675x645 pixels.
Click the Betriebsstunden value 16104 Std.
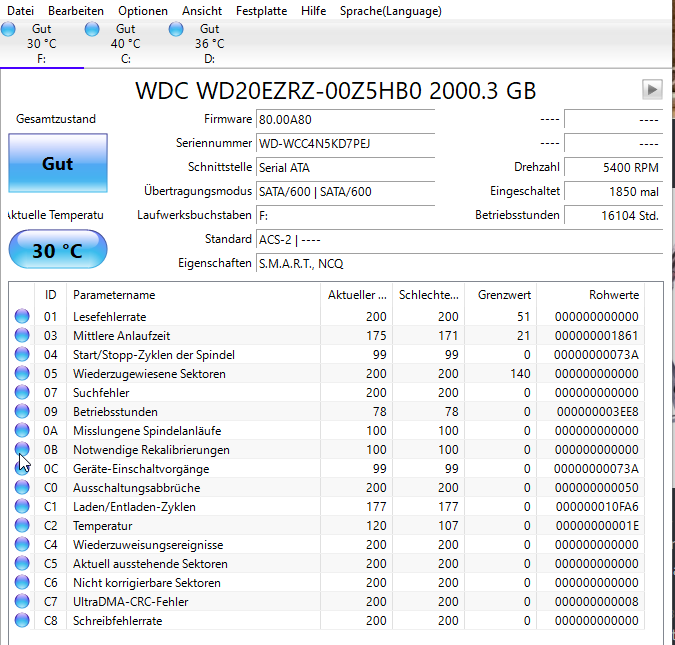613,215
